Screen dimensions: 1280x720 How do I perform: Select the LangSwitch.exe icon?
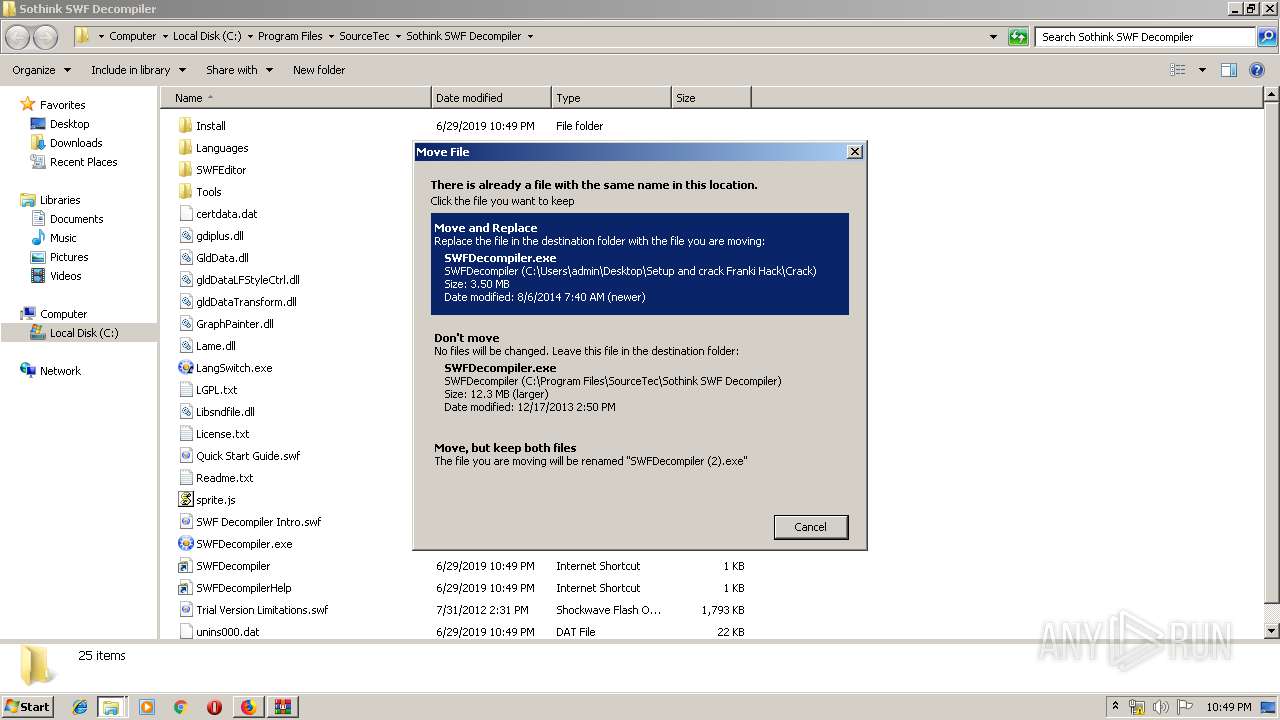tap(185, 368)
